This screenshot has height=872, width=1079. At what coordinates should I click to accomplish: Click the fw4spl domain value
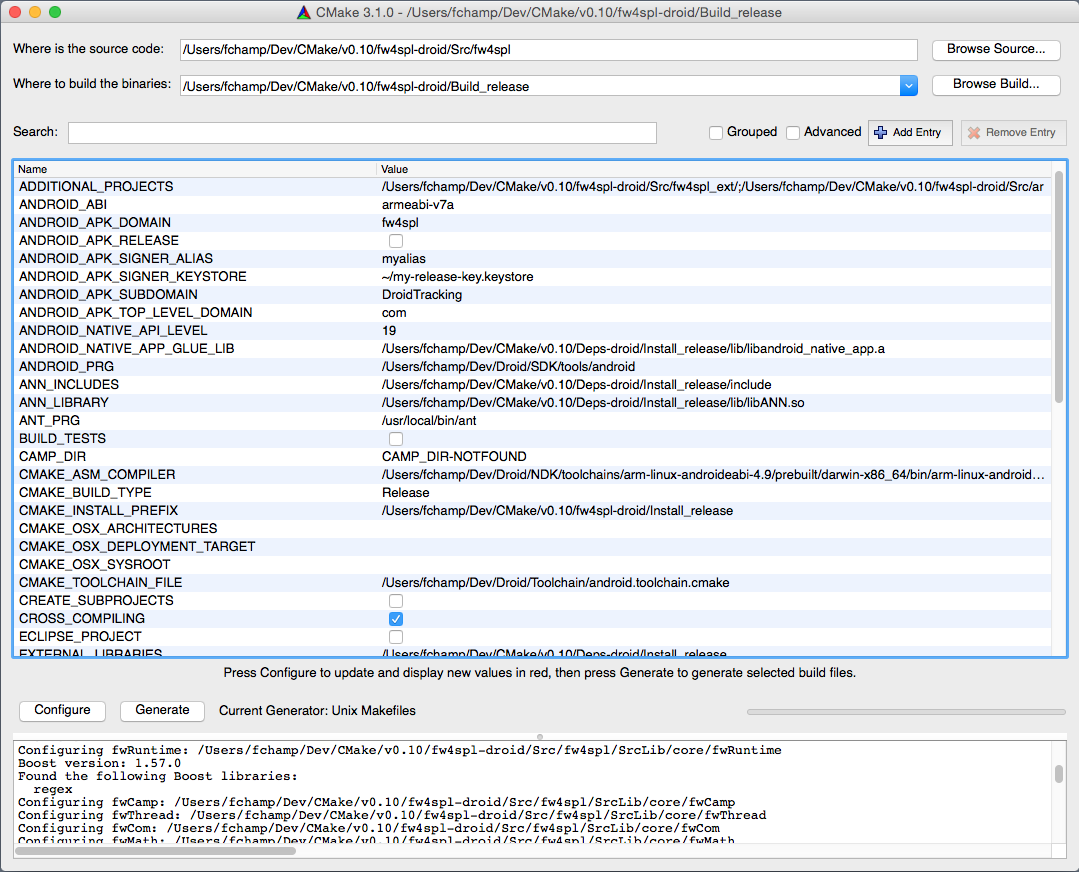(400, 222)
